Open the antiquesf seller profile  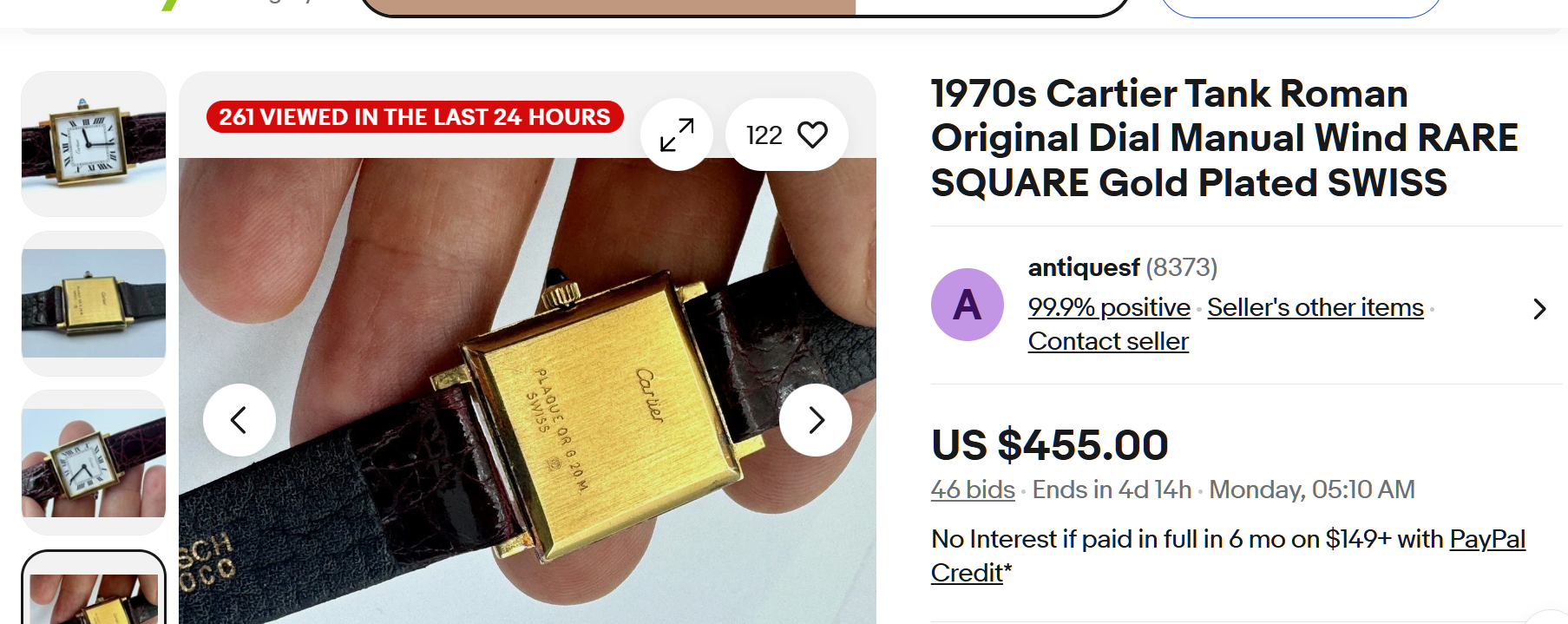[1083, 267]
